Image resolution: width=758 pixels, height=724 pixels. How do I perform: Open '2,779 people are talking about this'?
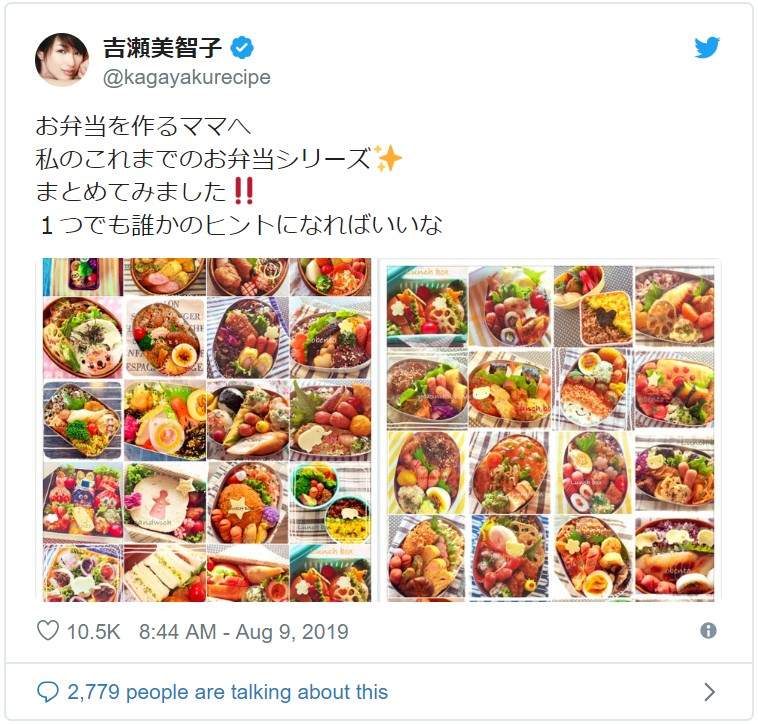tap(227, 692)
